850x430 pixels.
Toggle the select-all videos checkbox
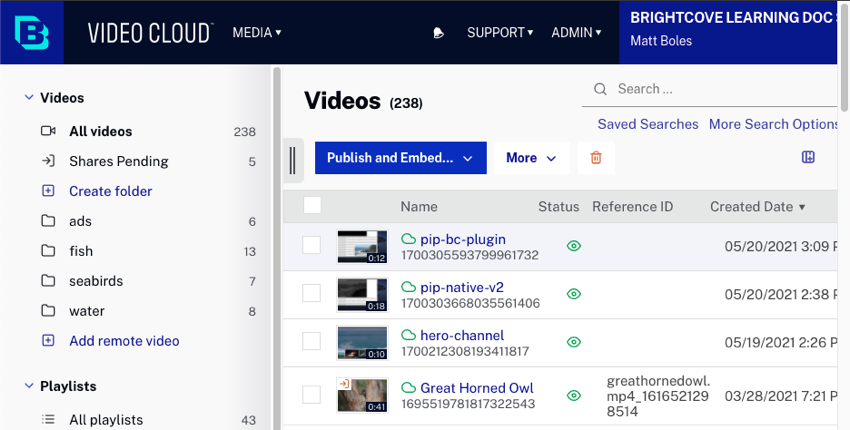(x=312, y=206)
